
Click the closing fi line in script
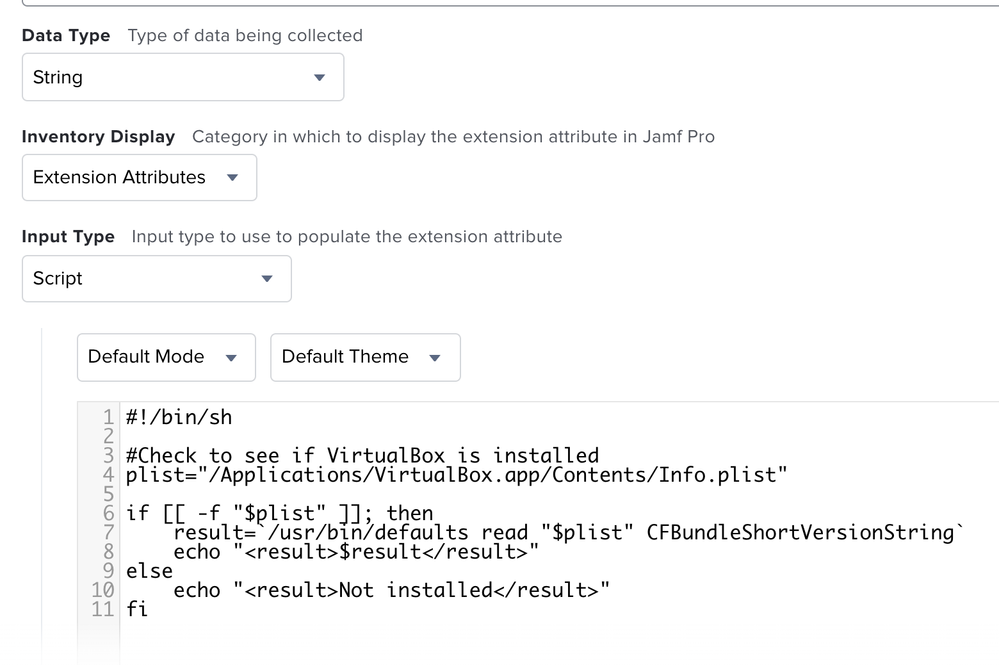pyautogui.click(x=136, y=609)
